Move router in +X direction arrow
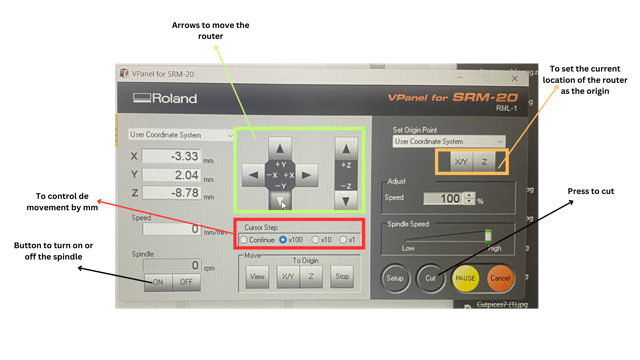The width and height of the screenshot is (640, 360). pos(306,175)
